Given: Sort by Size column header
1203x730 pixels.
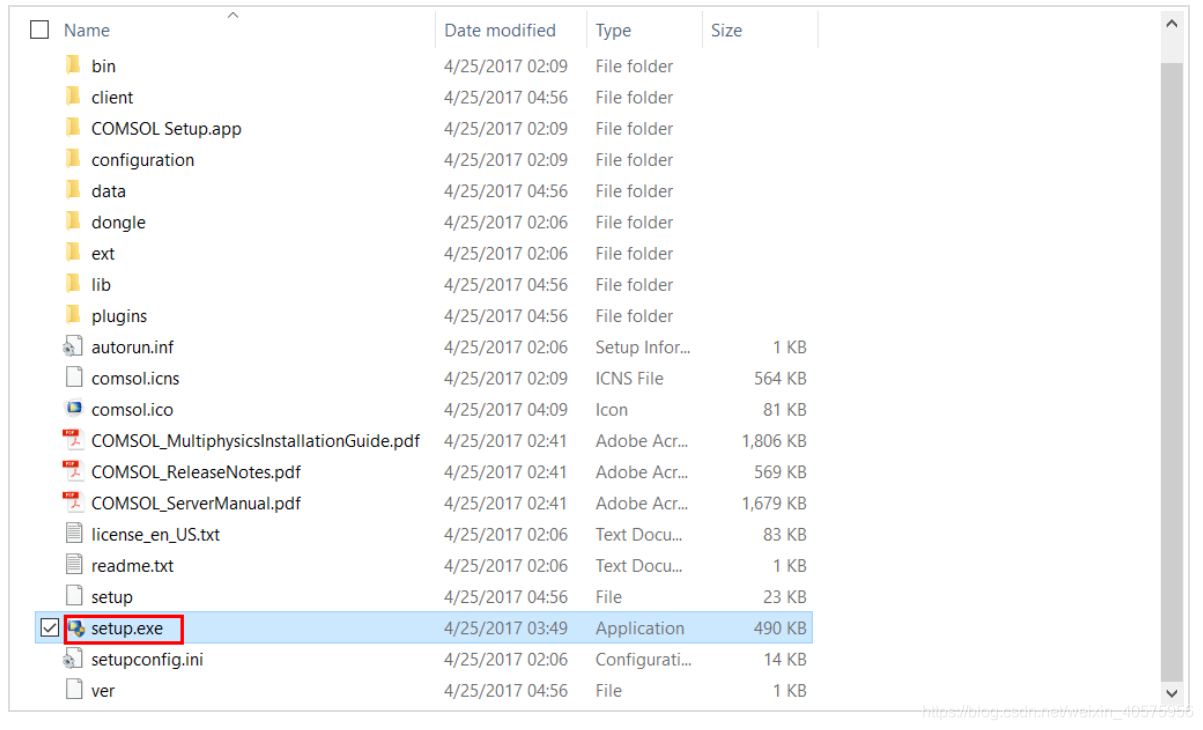Looking at the screenshot, I should click(726, 30).
